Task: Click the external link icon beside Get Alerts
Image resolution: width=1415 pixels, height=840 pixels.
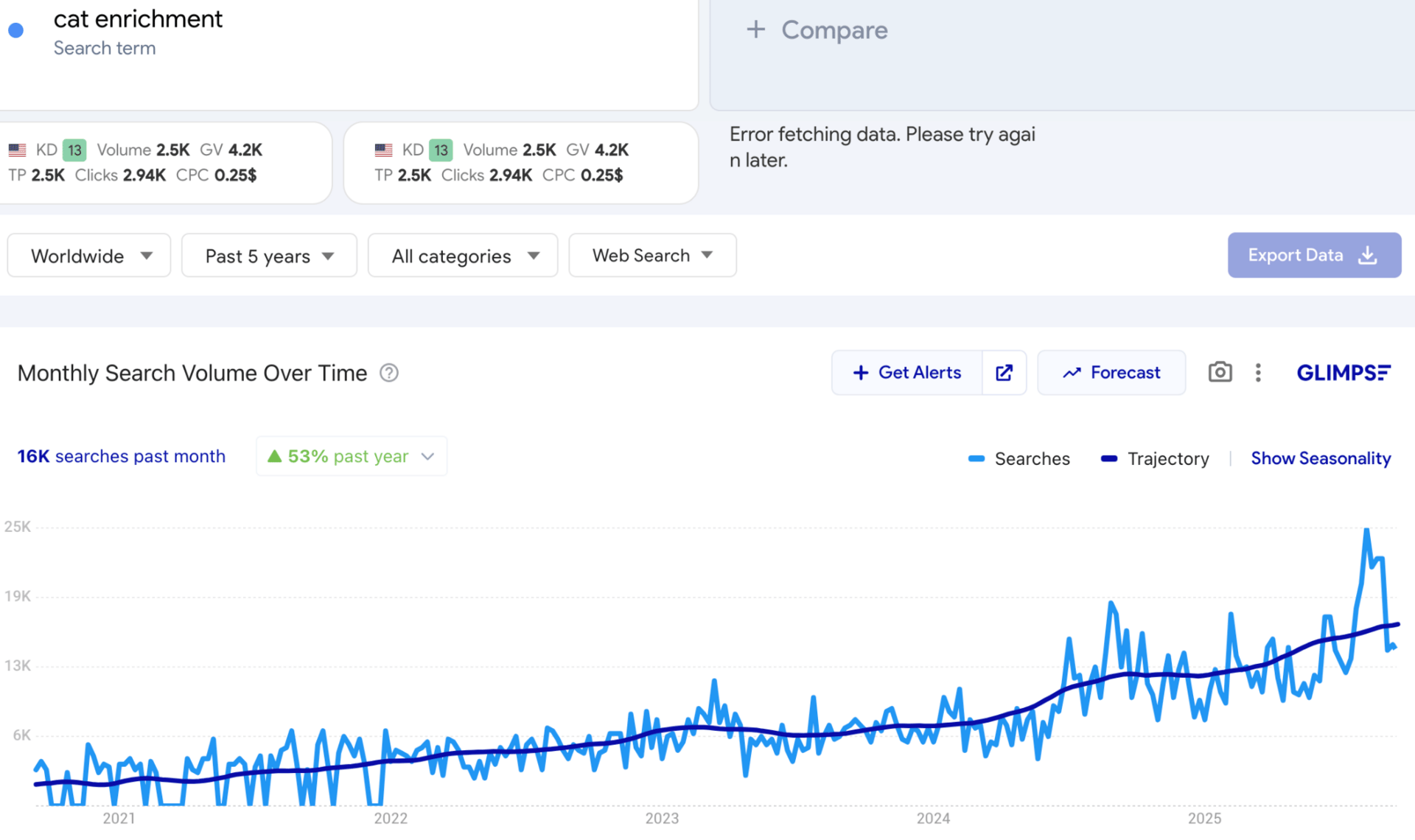Action: 1004,373
